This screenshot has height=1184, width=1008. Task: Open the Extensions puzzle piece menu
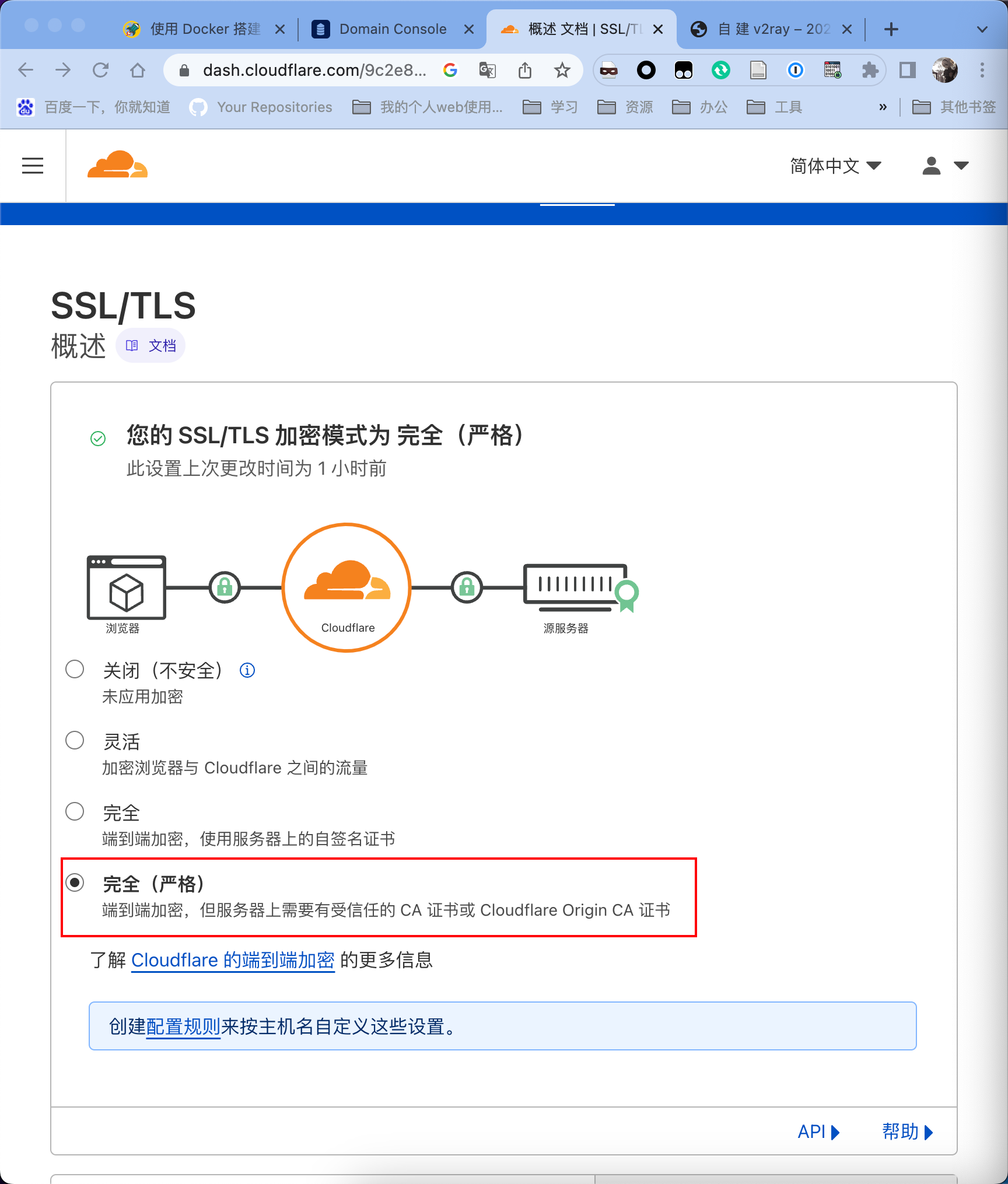coord(870,71)
